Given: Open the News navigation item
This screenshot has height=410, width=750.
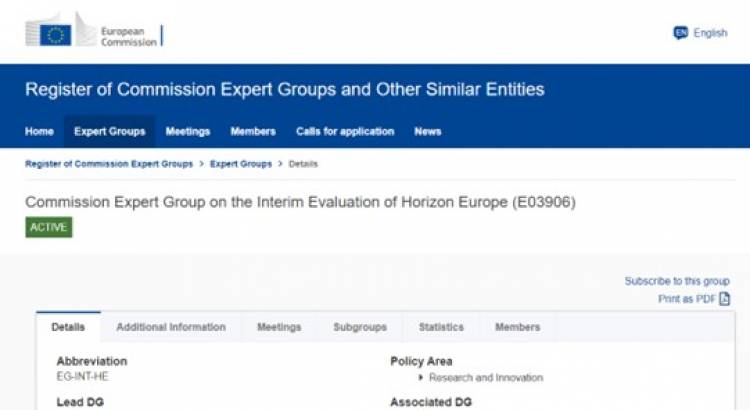Looking at the screenshot, I should click(x=428, y=132).
